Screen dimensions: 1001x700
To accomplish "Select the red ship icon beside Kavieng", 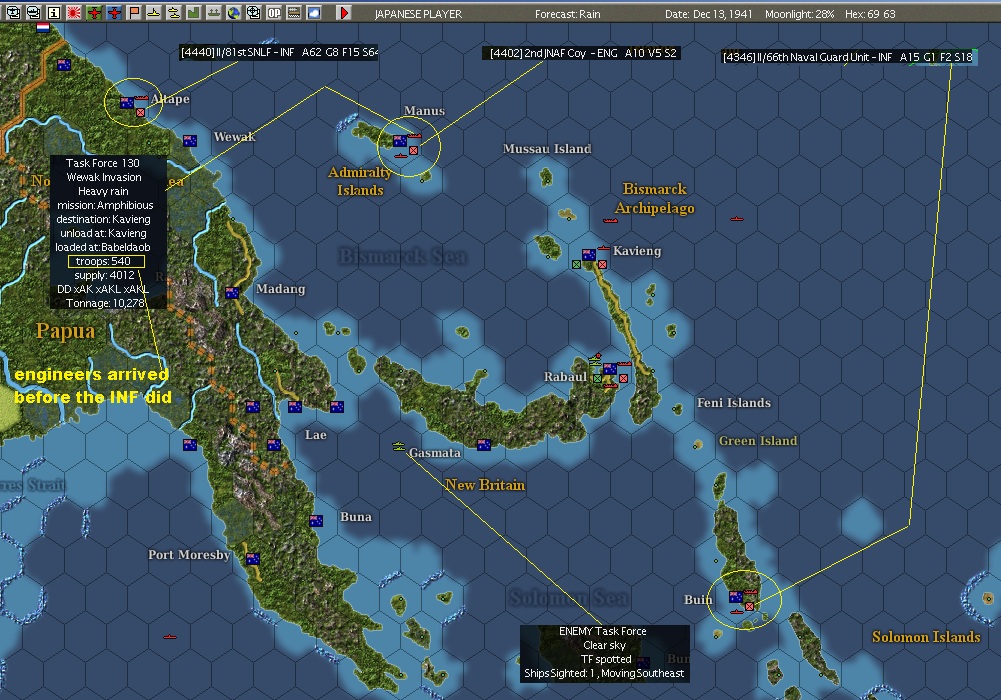I will [603, 248].
